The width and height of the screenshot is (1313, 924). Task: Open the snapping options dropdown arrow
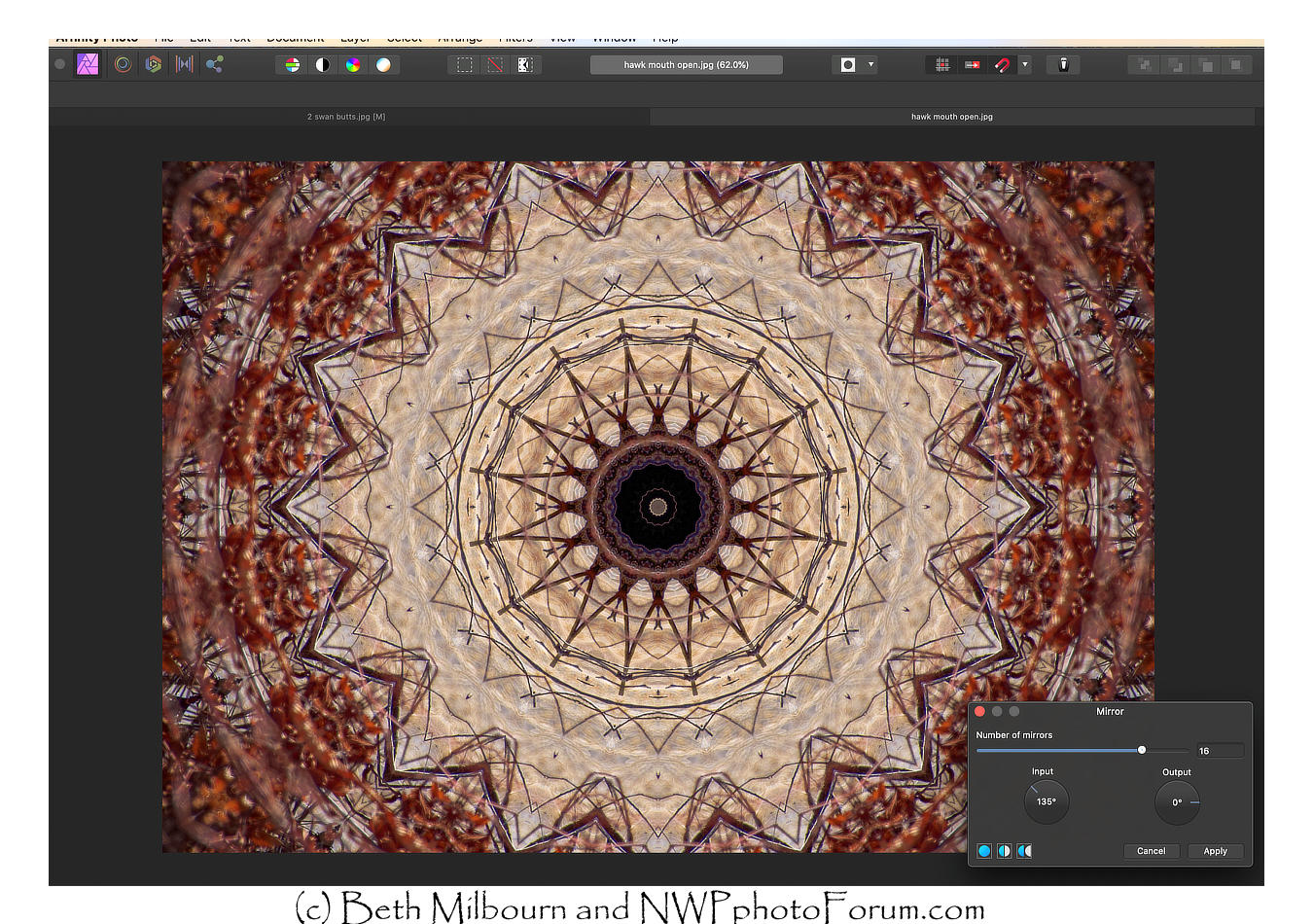(x=1024, y=65)
